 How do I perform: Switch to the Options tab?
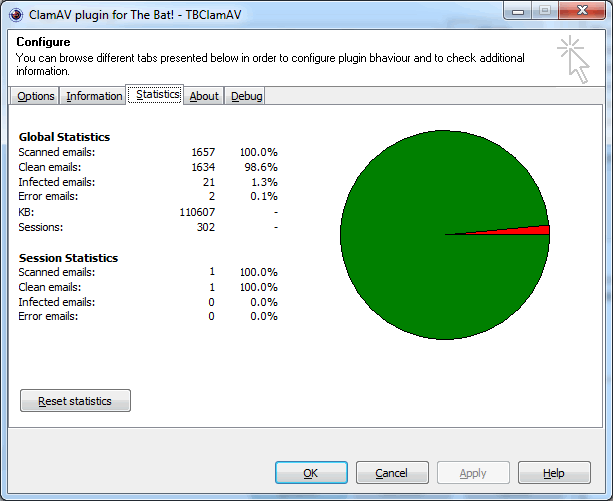[x=36, y=96]
